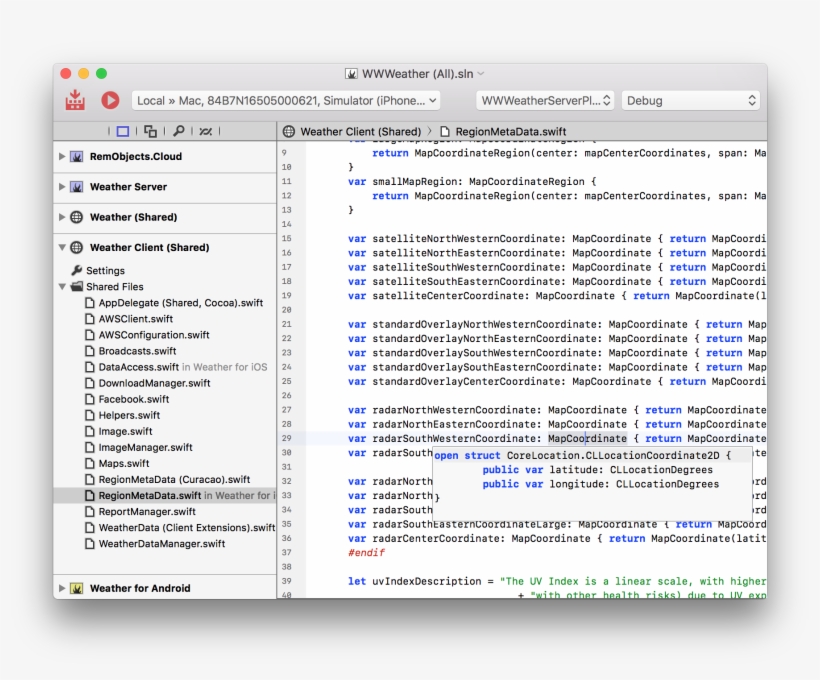The width and height of the screenshot is (820, 680).
Task: Open DownloadManager.swift file
Action: point(154,383)
